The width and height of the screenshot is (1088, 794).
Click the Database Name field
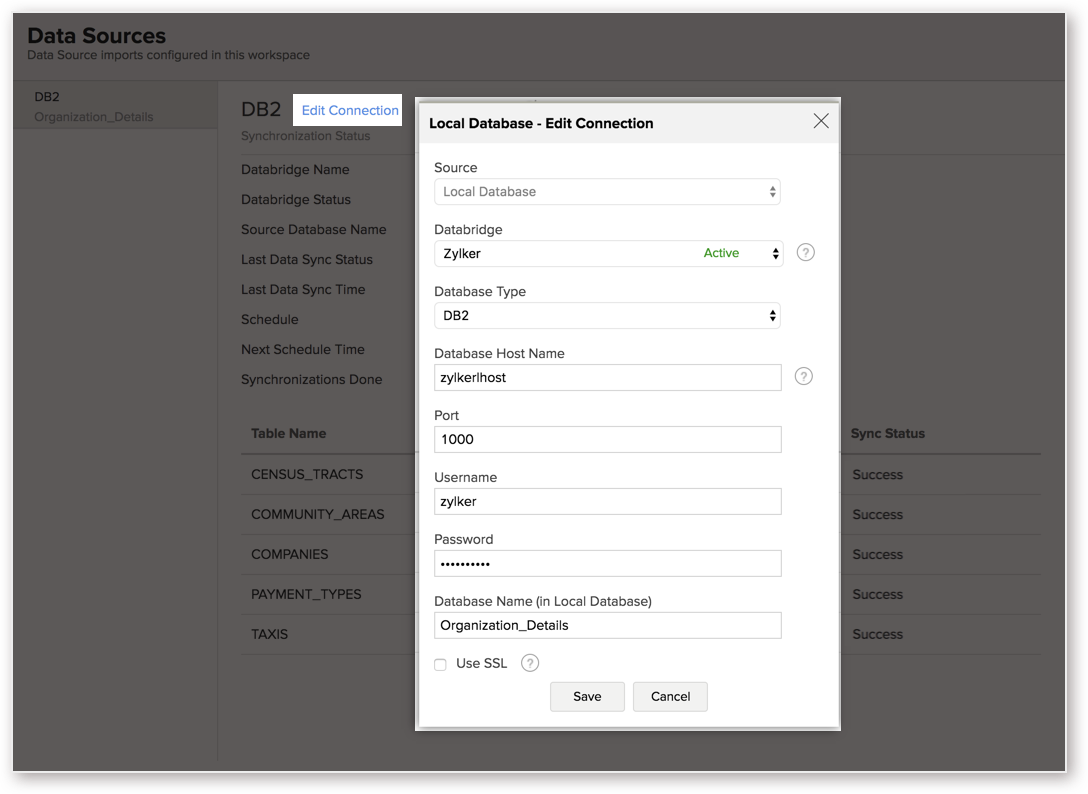pos(608,625)
